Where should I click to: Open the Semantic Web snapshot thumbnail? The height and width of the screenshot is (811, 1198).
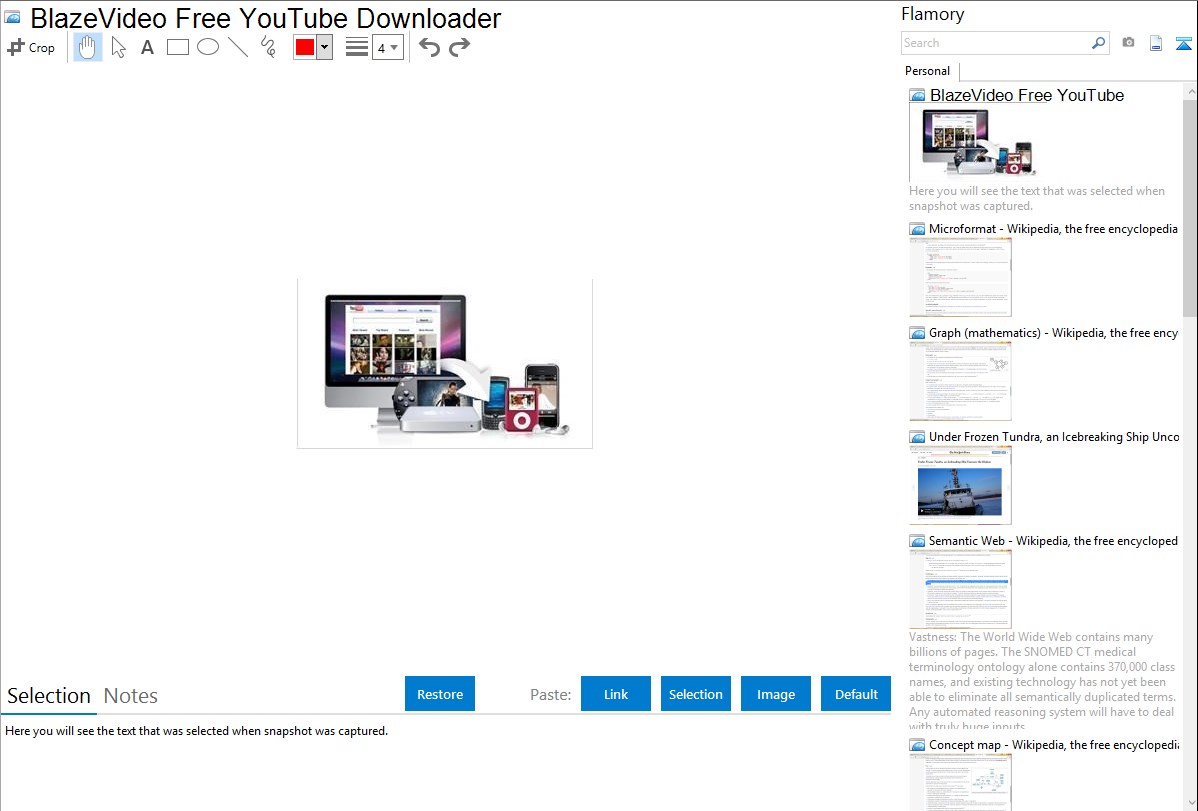tap(960, 589)
